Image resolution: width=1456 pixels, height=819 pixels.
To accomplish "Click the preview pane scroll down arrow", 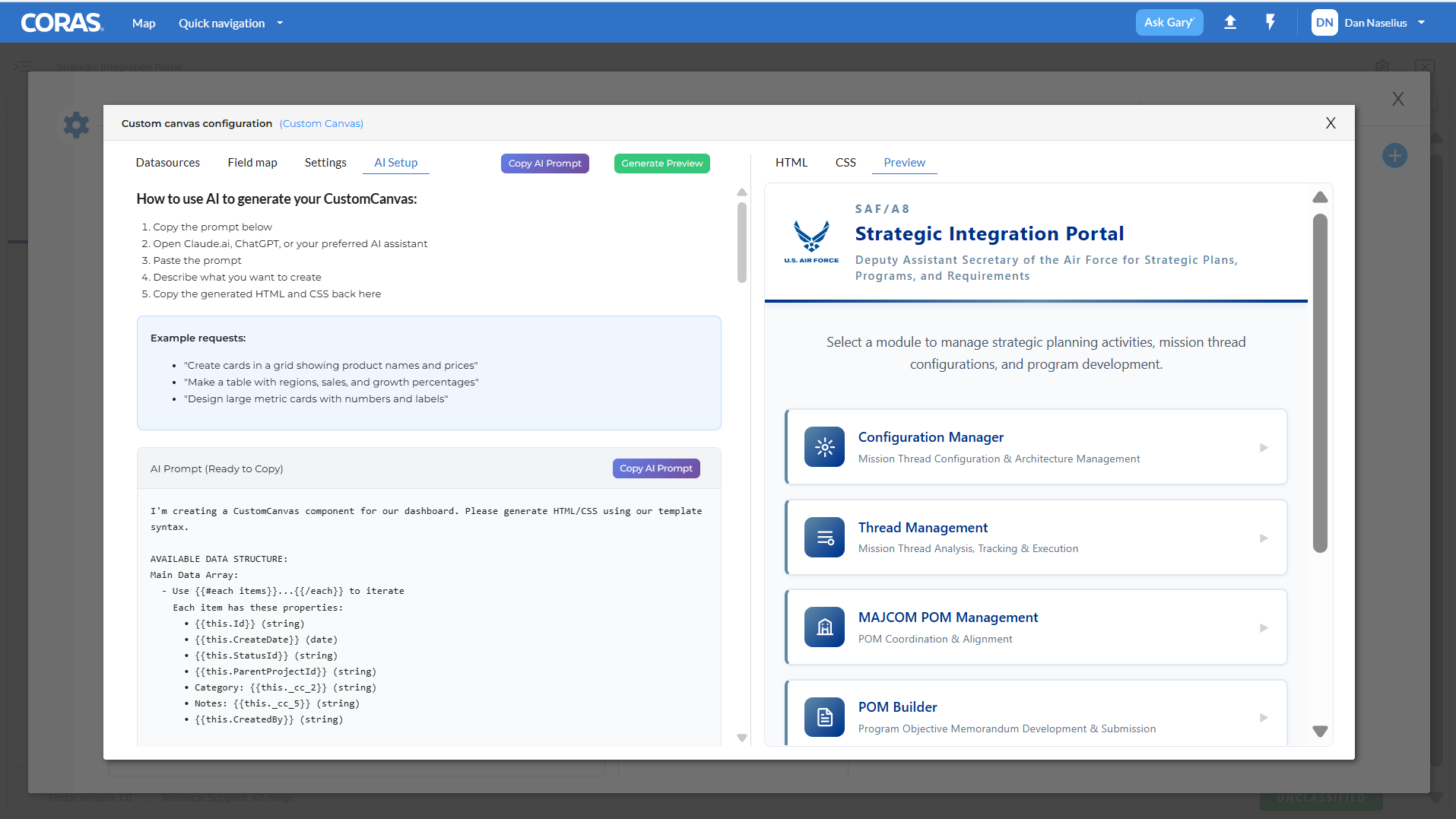I will [x=1321, y=731].
